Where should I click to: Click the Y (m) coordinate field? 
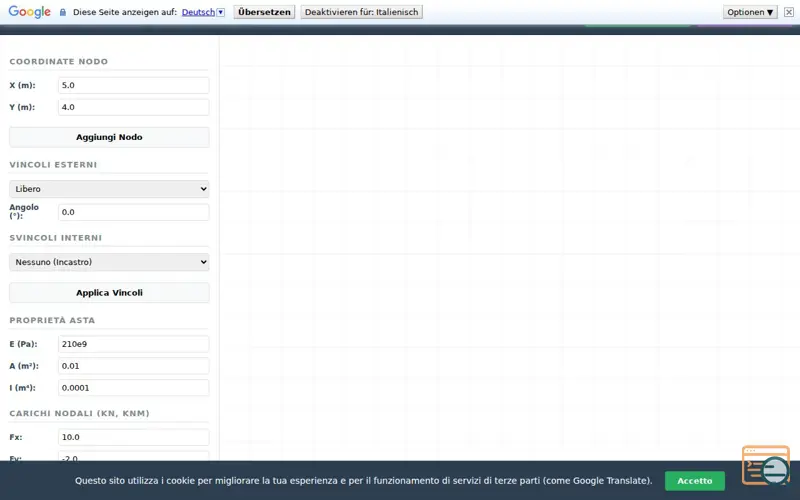pos(134,107)
